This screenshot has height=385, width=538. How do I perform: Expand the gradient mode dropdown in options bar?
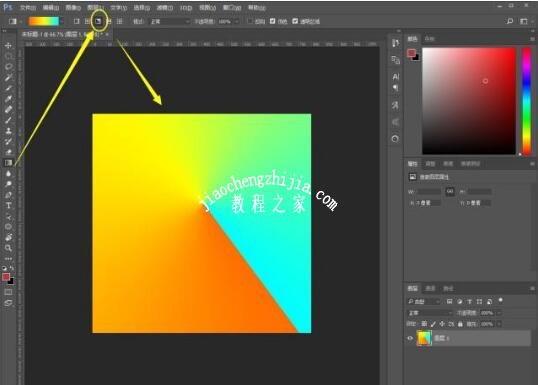(x=169, y=21)
